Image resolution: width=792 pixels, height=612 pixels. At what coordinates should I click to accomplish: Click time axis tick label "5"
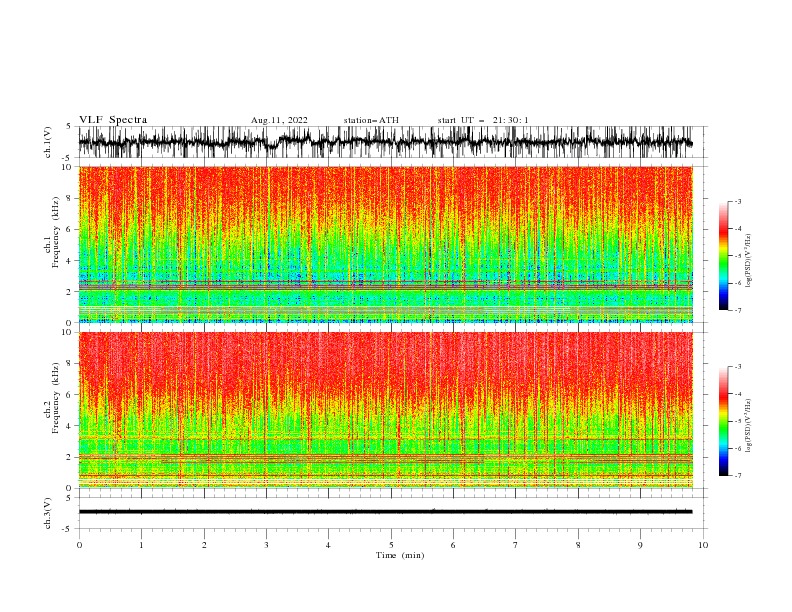pyautogui.click(x=391, y=545)
